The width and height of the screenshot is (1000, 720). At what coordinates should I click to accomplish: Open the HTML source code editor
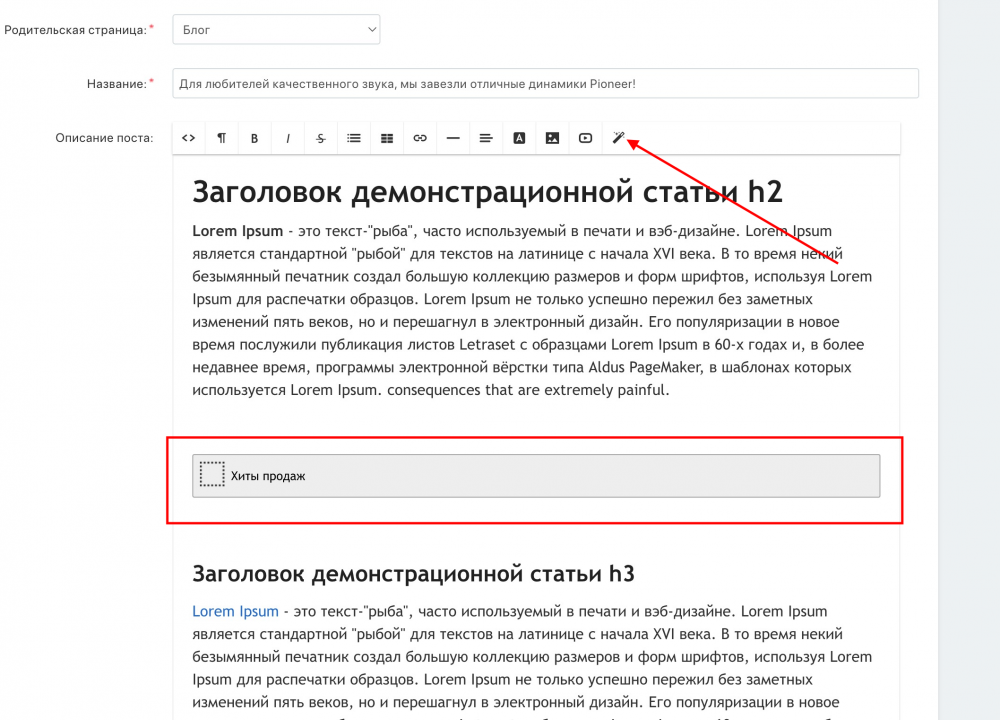[188, 138]
